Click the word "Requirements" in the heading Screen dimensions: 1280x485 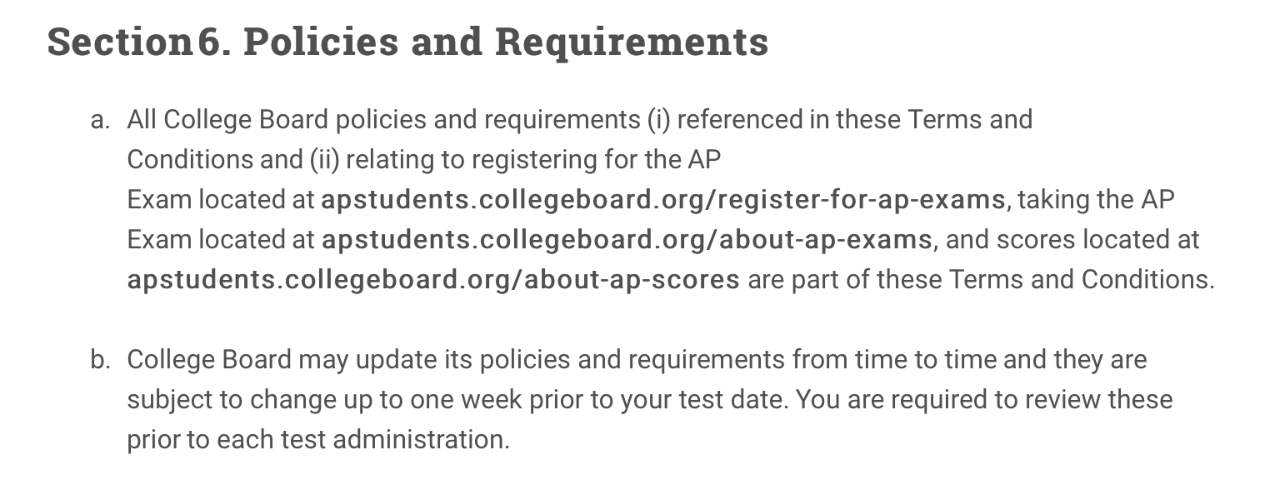click(632, 42)
